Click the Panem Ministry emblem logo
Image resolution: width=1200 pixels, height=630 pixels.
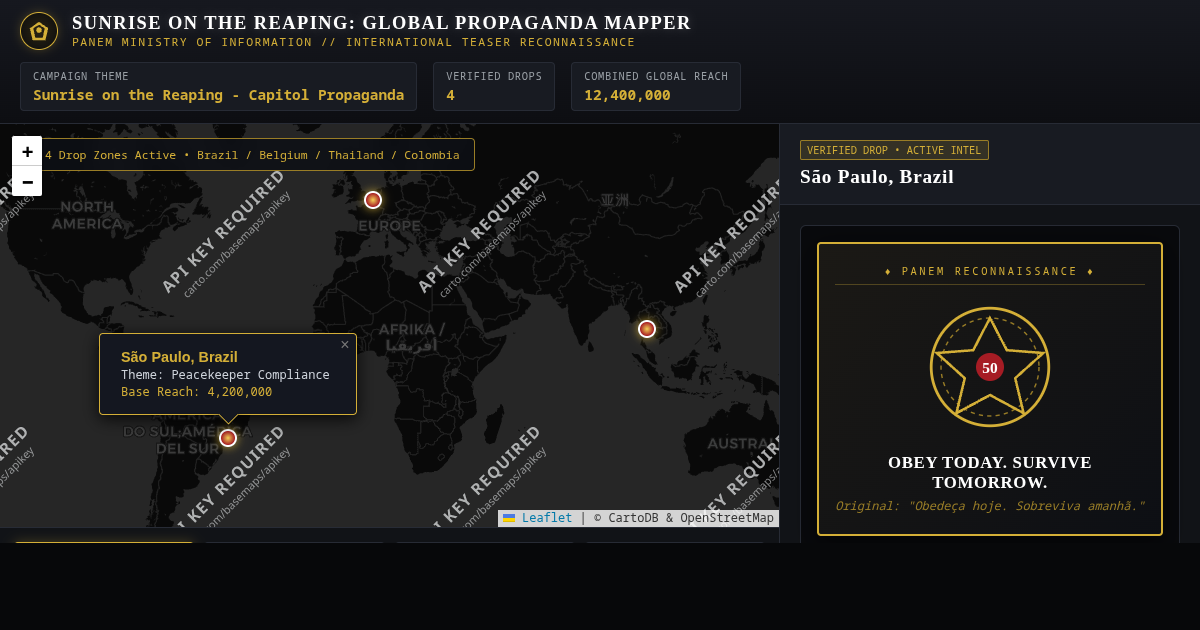pos(39,31)
